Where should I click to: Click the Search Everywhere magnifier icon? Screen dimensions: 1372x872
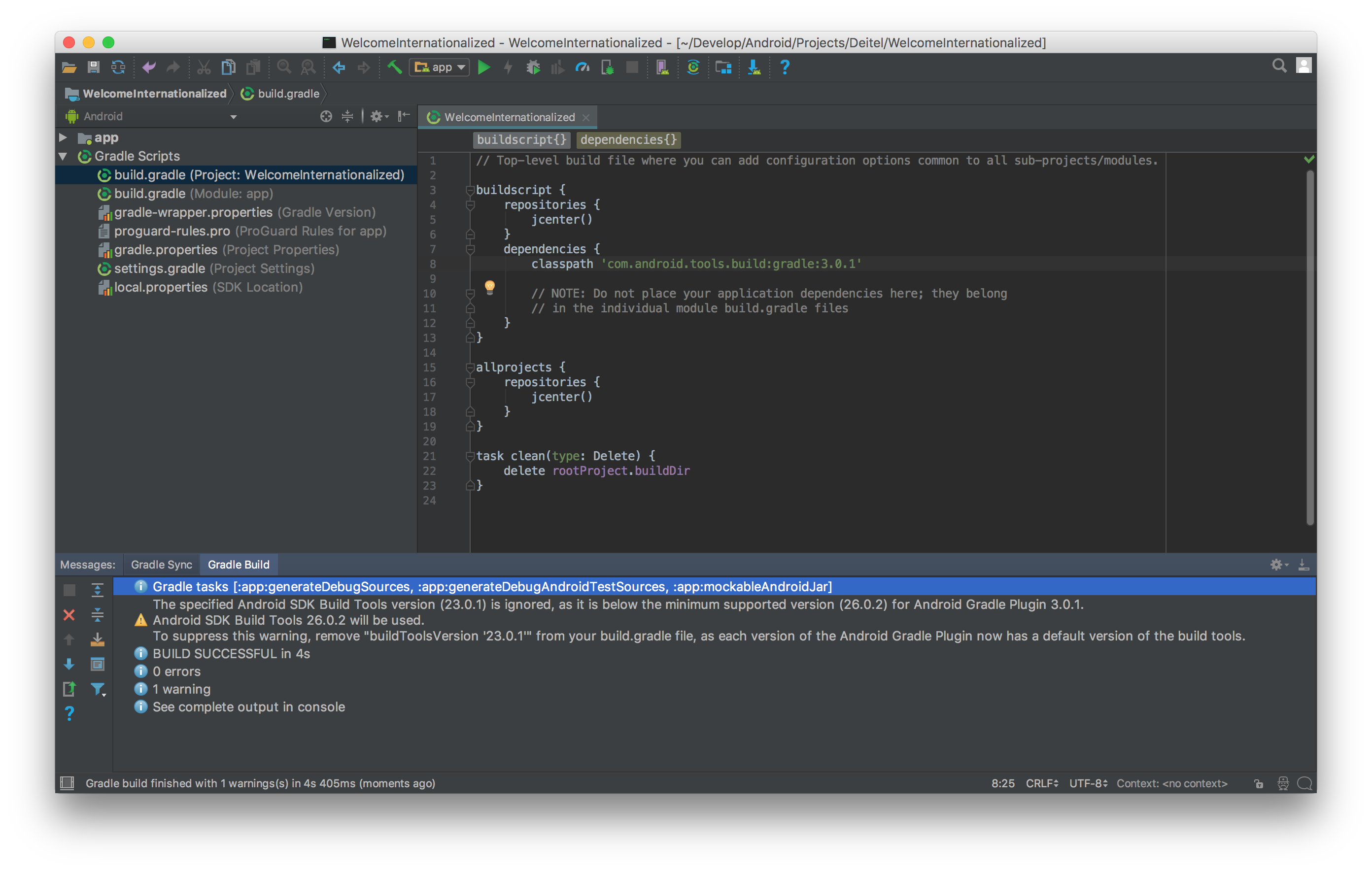point(1279,66)
